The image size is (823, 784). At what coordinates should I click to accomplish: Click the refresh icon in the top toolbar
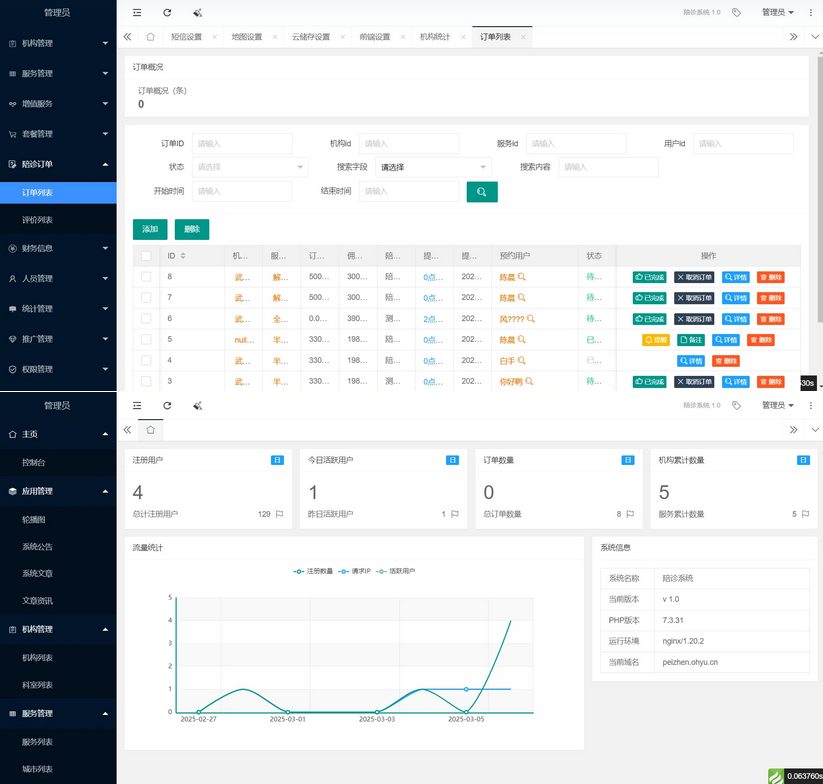pos(167,13)
